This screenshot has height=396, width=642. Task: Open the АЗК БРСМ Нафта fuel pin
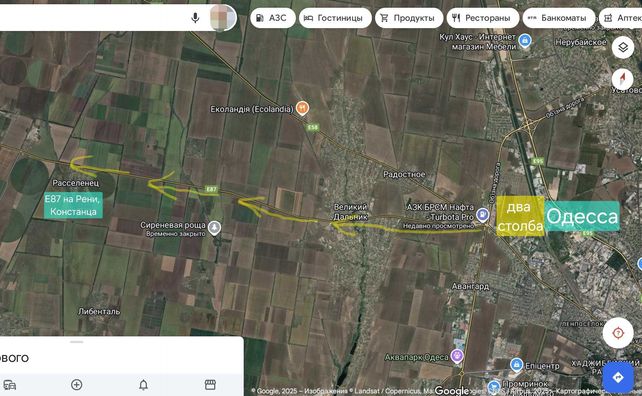tap(483, 215)
